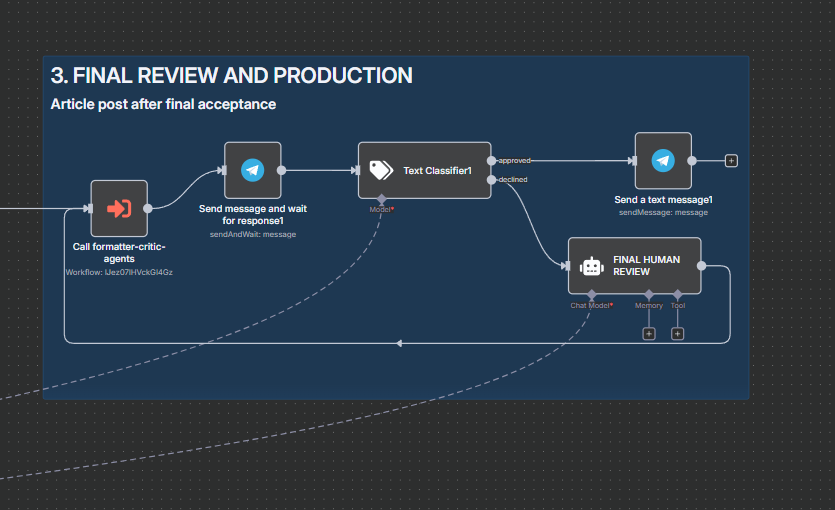The height and width of the screenshot is (510, 835).
Task: Click the Memory diamond connector on agent
Action: [649, 295]
